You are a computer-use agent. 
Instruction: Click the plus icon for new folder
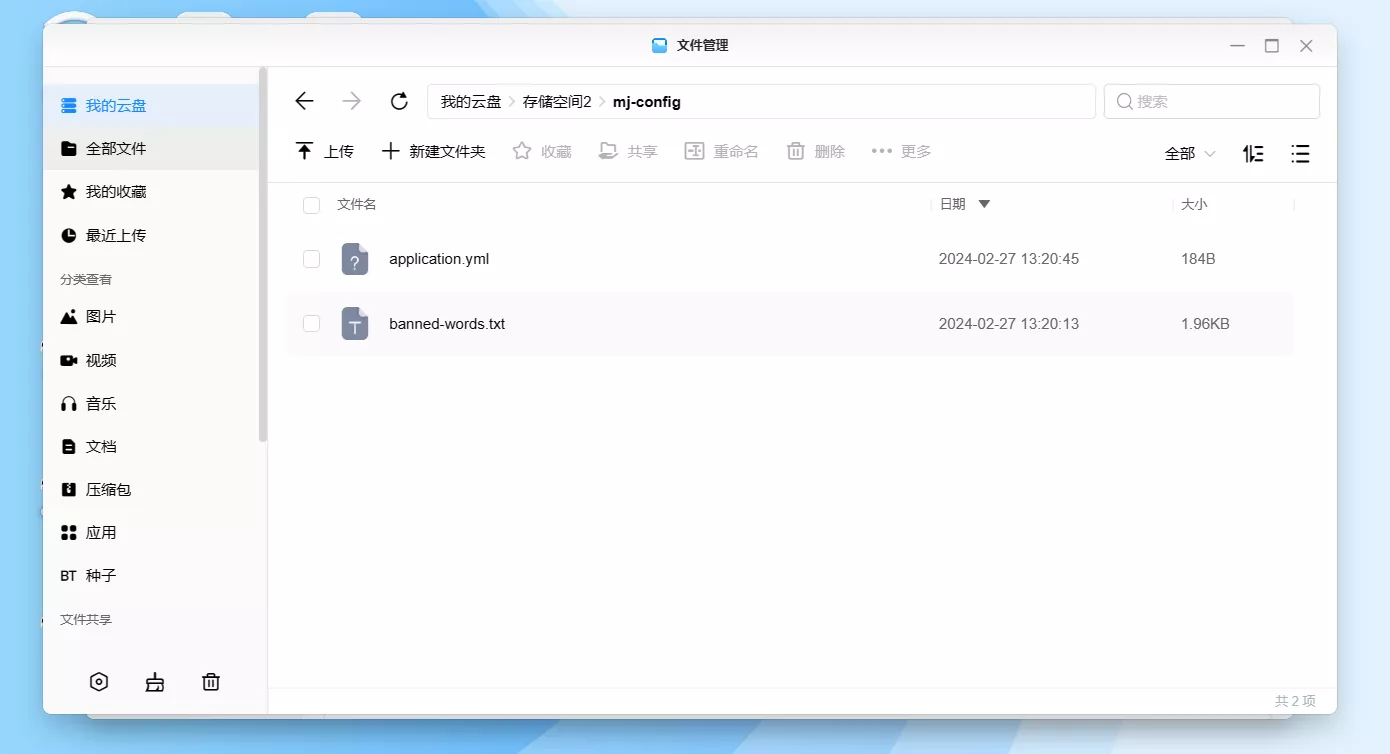tap(391, 151)
